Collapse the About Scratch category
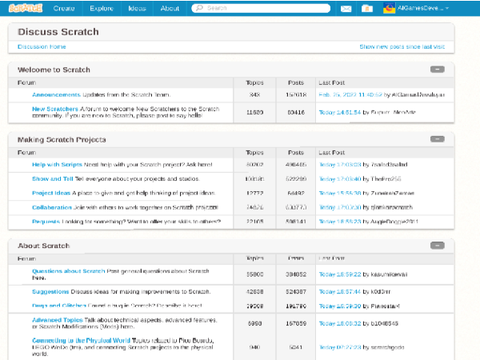This screenshot has height=360, width=480. click(x=437, y=246)
